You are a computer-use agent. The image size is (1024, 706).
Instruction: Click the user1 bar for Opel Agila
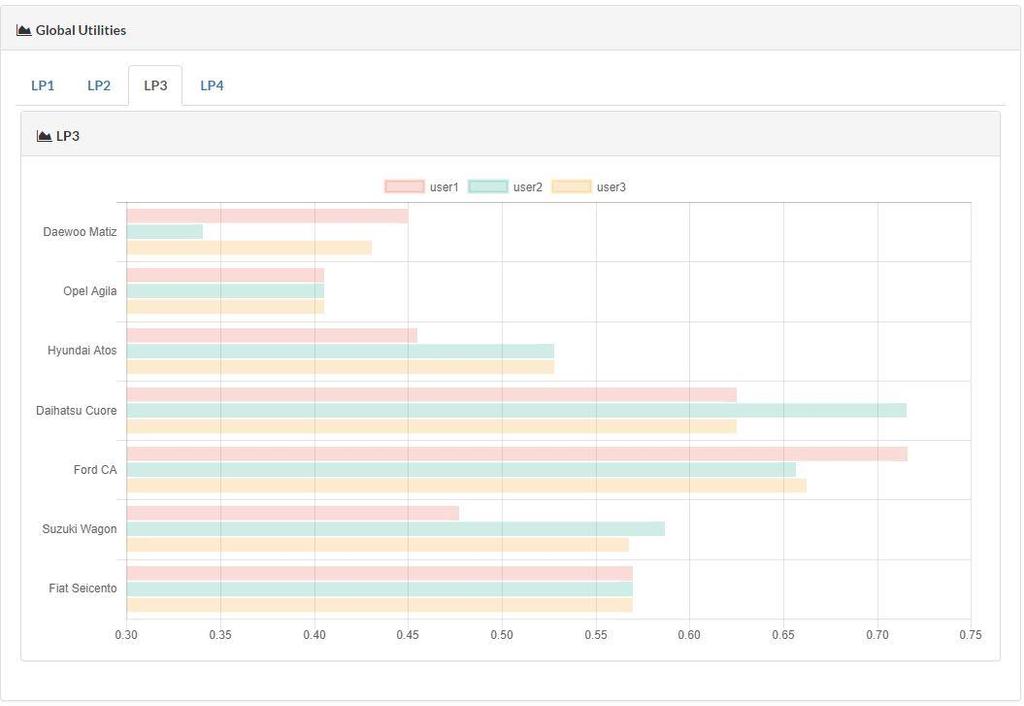click(225, 276)
